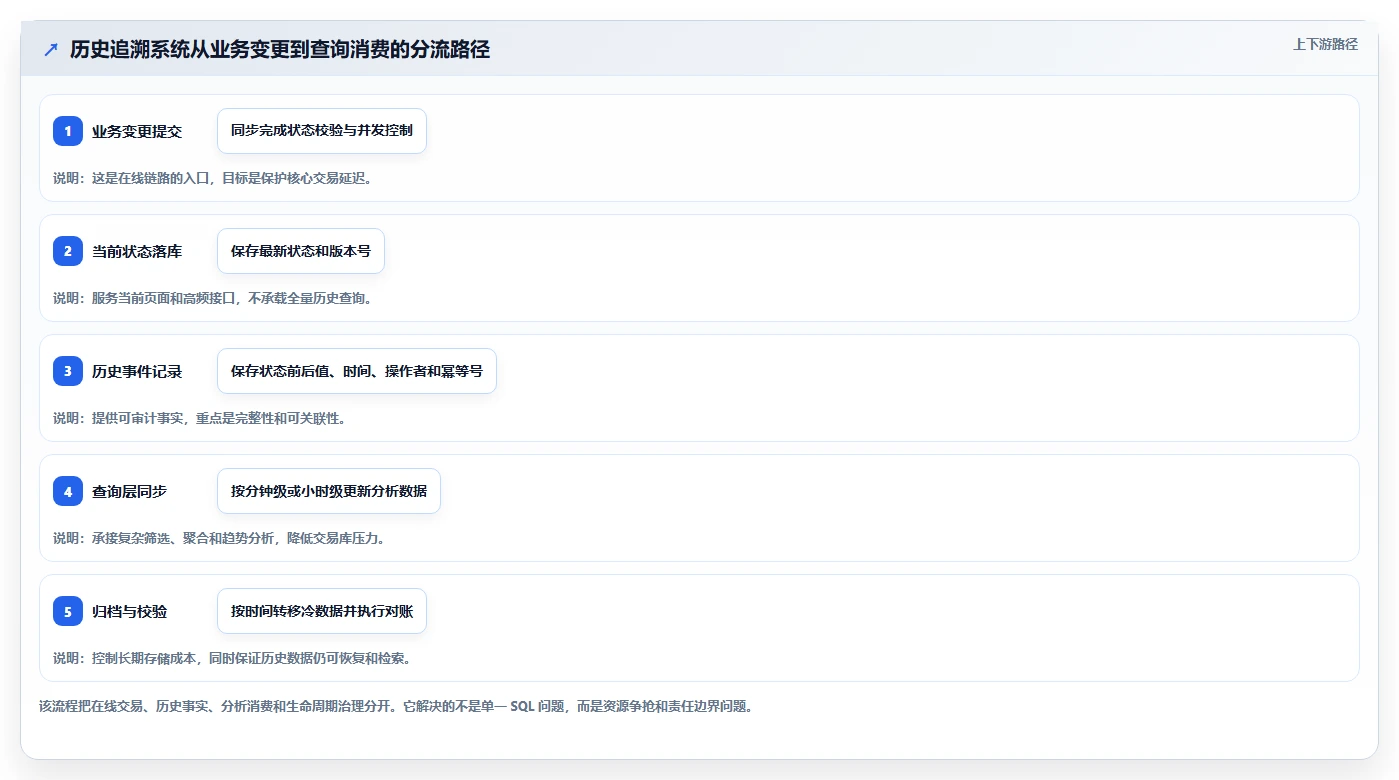
Task: Select step number 4 badge
Action: [68, 491]
